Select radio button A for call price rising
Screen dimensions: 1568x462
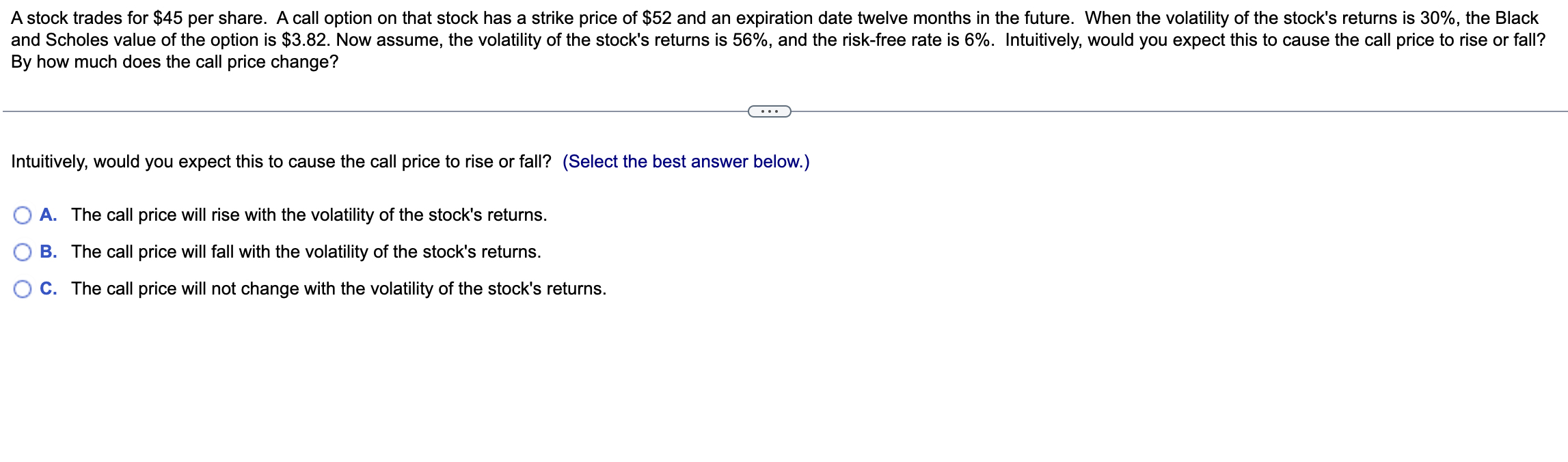pos(23,215)
